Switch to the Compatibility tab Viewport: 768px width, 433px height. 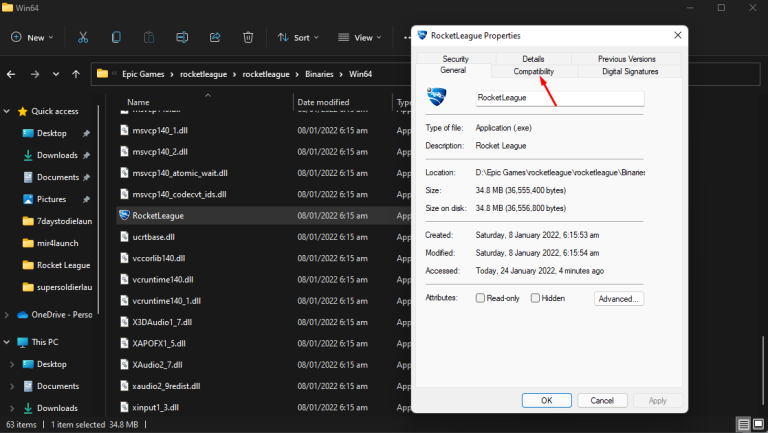pos(534,72)
